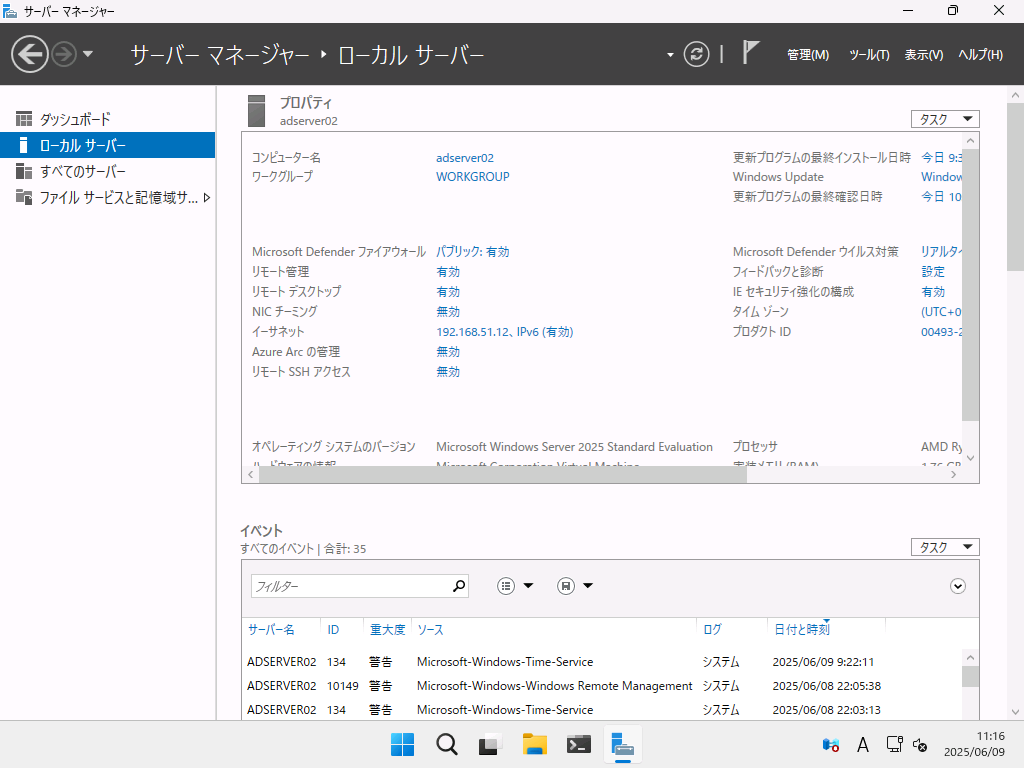Screen dimensions: 1024x768
Task: Open dropdown arrow beside list options icon
Action: [528, 586]
